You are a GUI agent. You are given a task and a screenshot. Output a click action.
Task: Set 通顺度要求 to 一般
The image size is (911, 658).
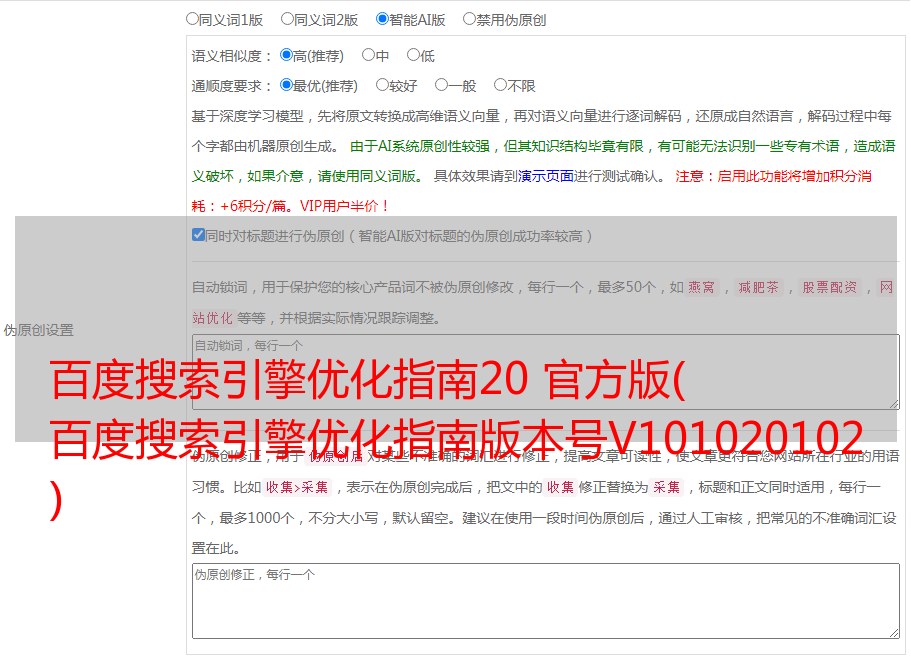(x=441, y=85)
